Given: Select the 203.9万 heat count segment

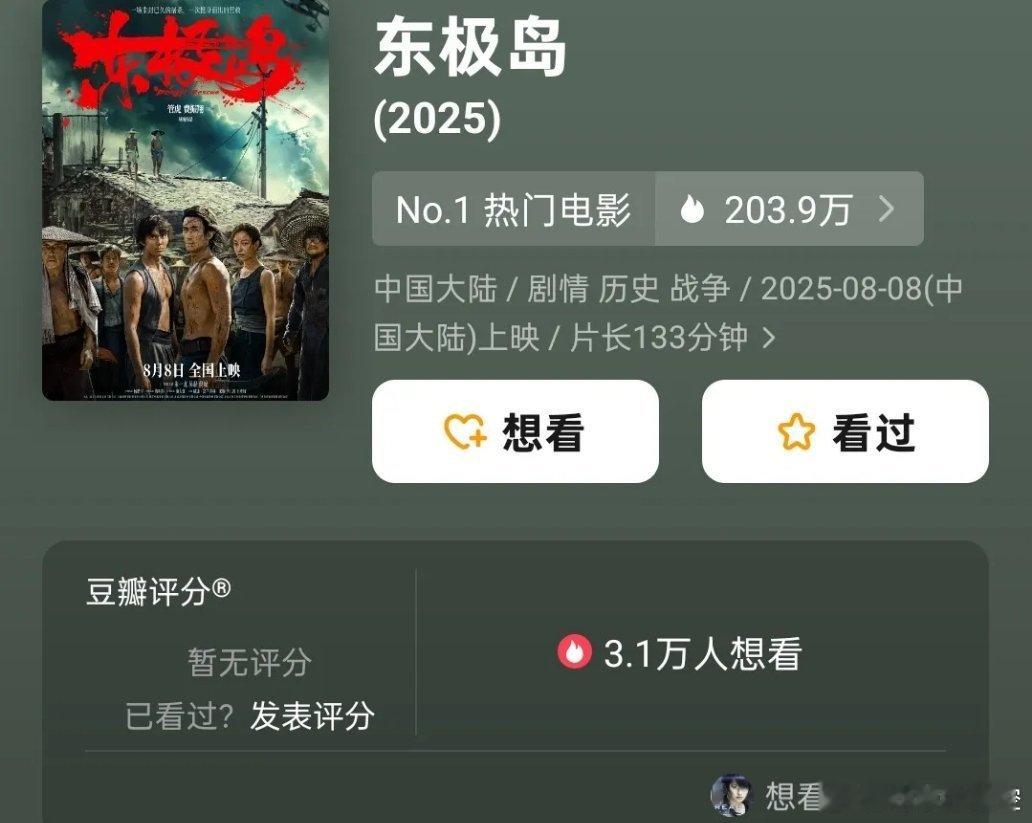Looking at the screenshot, I should coord(789,209).
